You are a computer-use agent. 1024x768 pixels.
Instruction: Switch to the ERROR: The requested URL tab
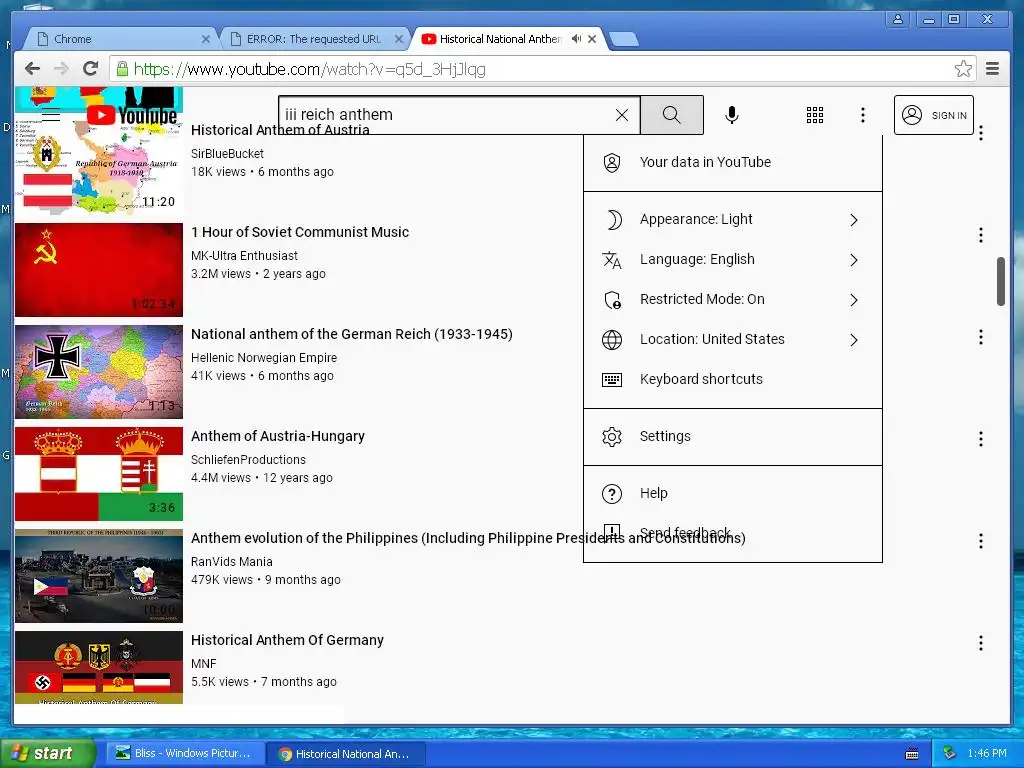pos(313,39)
